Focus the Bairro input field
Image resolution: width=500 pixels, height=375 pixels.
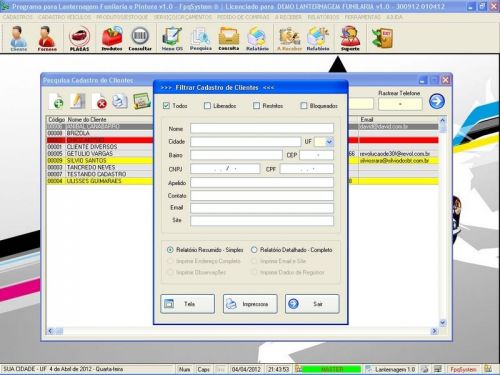(x=236, y=155)
